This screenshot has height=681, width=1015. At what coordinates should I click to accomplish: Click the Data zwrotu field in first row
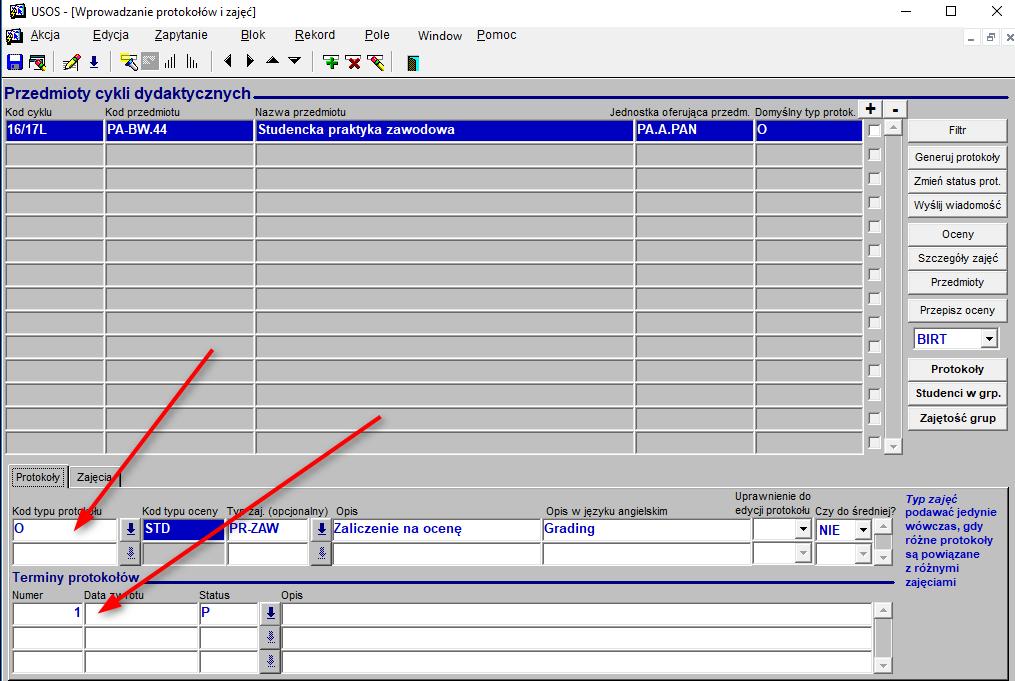141,613
